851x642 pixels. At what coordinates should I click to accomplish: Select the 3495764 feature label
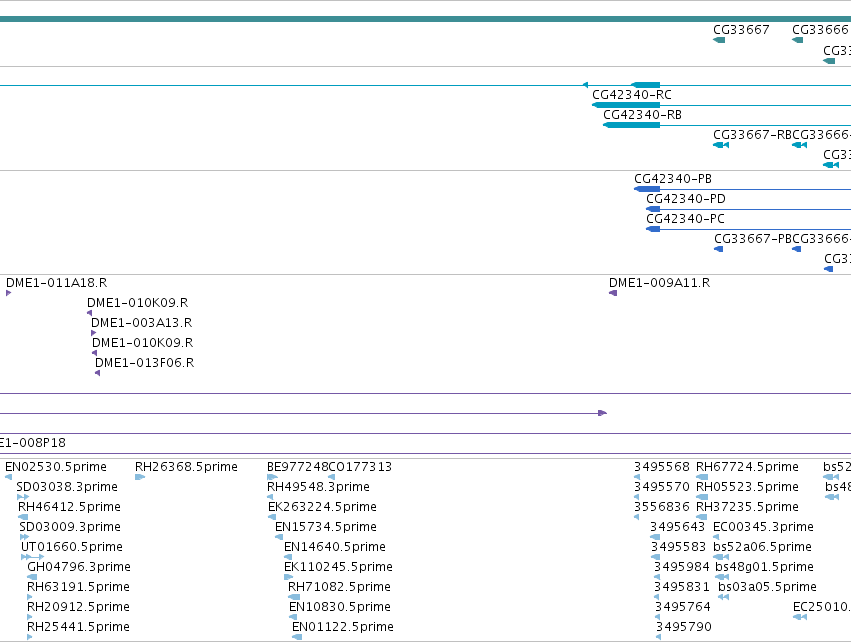click(683, 607)
